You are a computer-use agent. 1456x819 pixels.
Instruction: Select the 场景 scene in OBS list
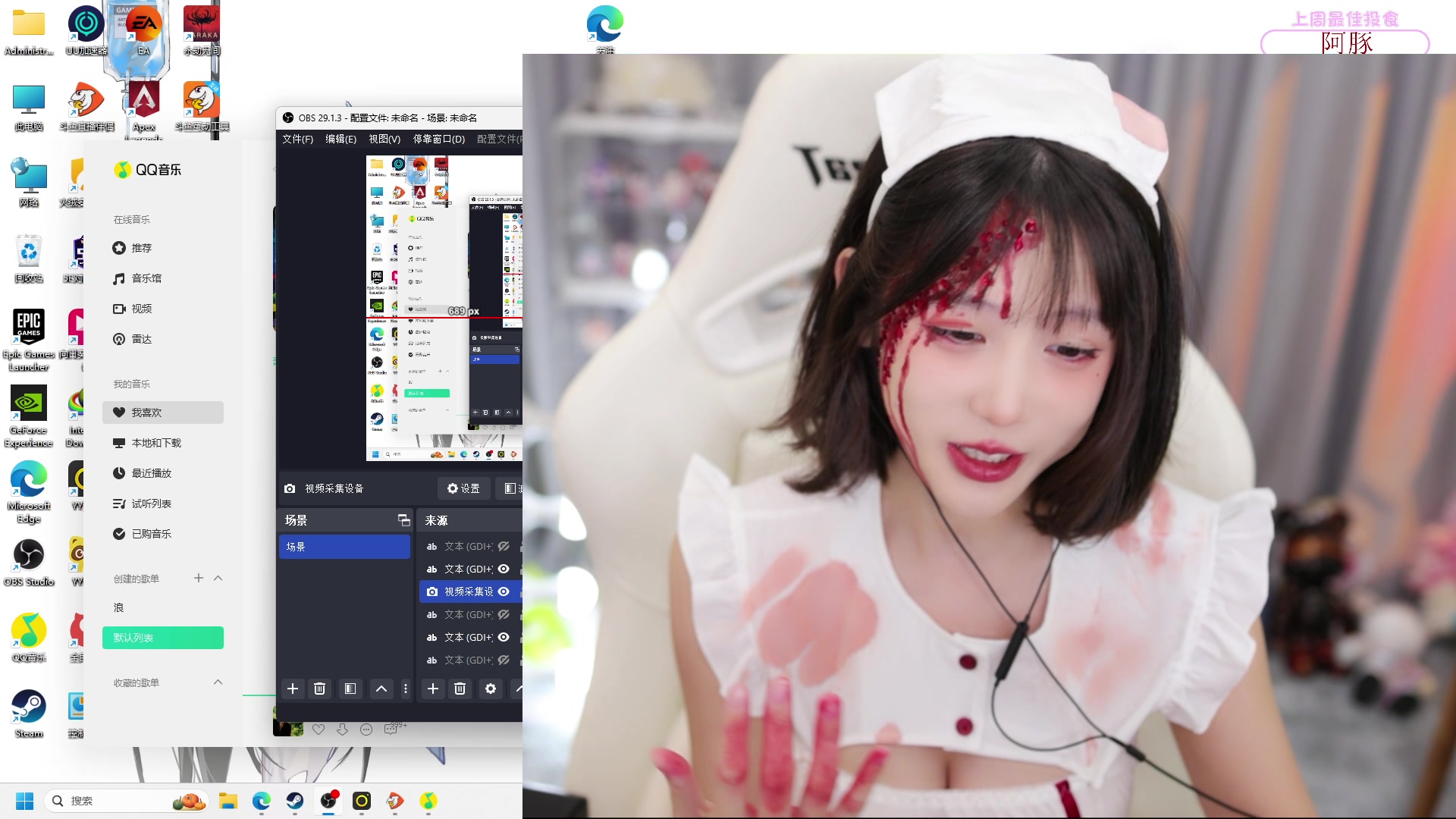coord(344,547)
